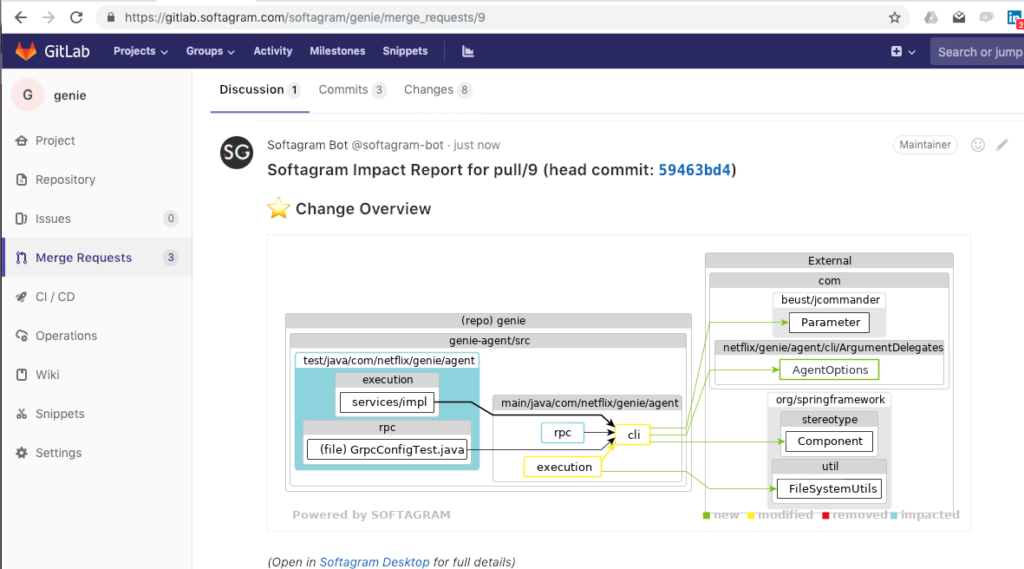
Task: Click the padlock icon in address bar
Action: tap(111, 18)
